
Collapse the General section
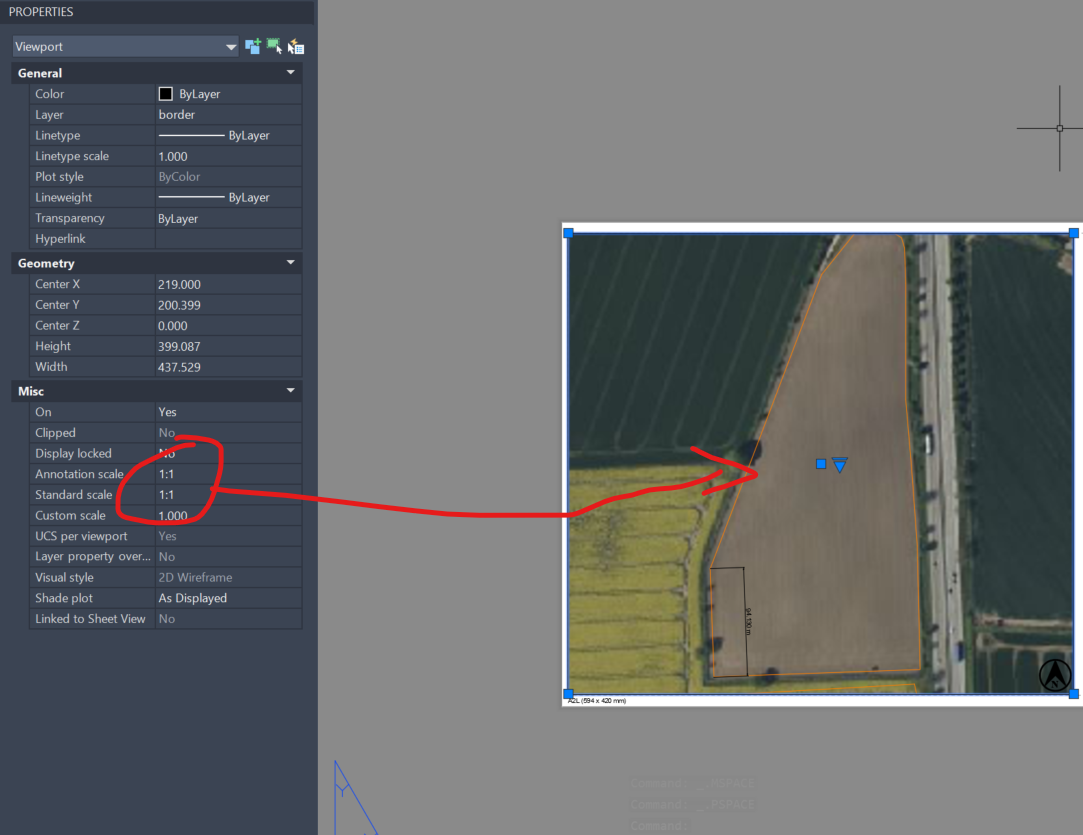click(290, 72)
